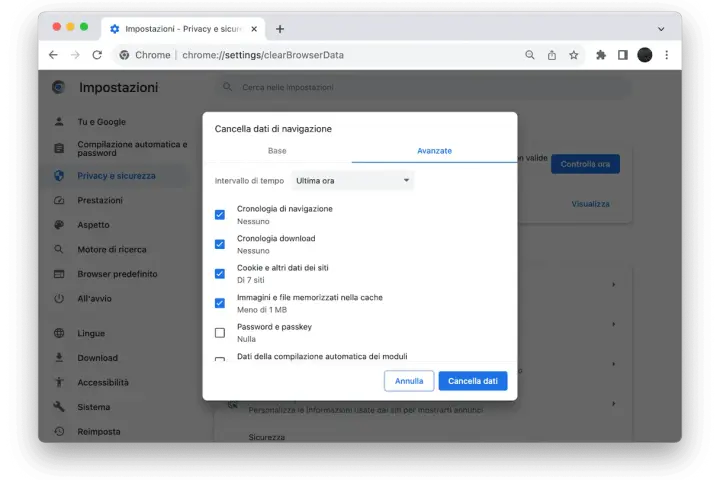Open Aspetto settings section
720x480 pixels.
coord(93,225)
